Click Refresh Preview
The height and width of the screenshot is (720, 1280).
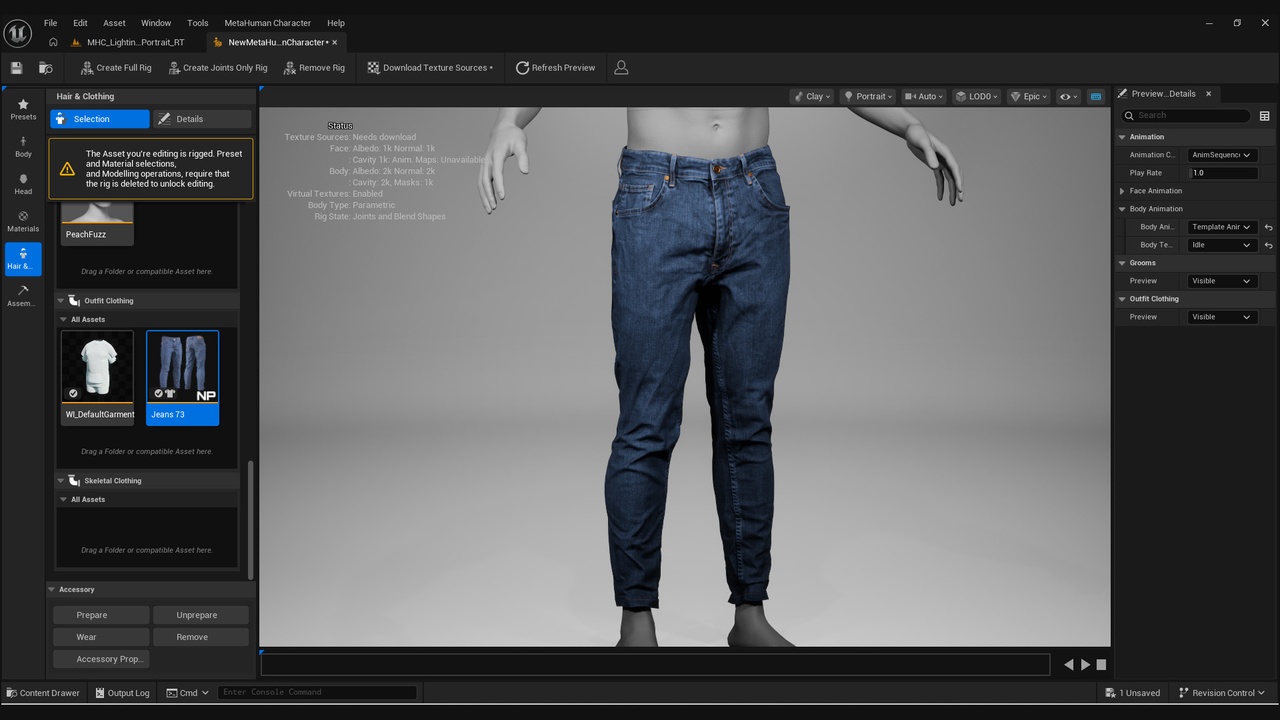point(556,68)
